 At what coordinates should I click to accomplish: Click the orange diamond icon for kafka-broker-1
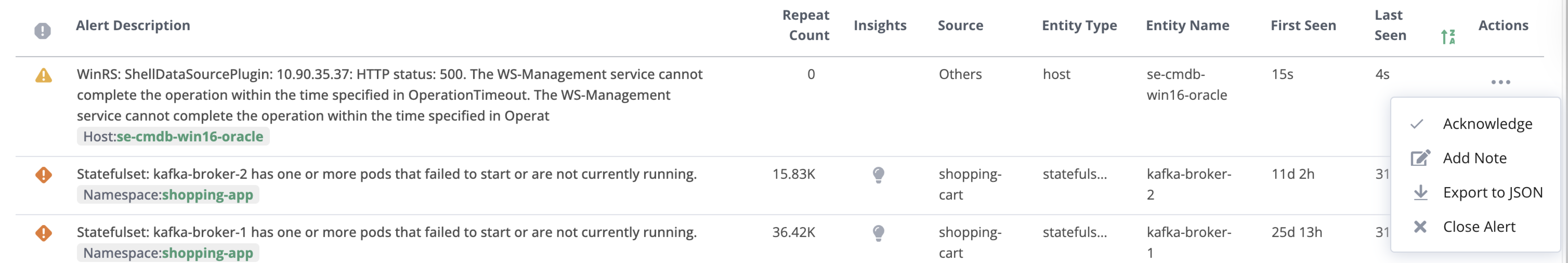[43, 233]
